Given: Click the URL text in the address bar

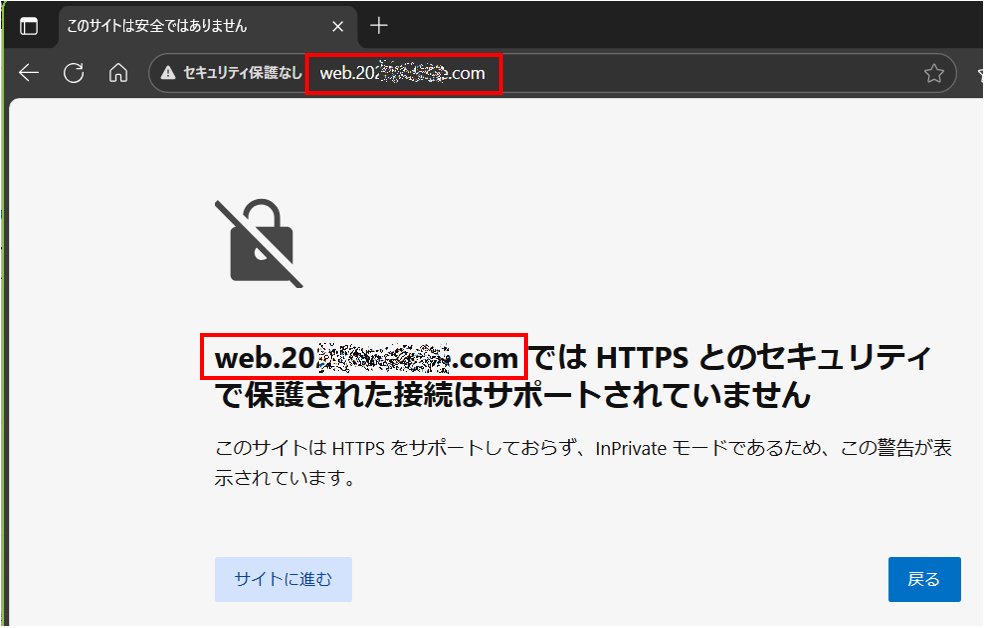Looking at the screenshot, I should coord(402,73).
